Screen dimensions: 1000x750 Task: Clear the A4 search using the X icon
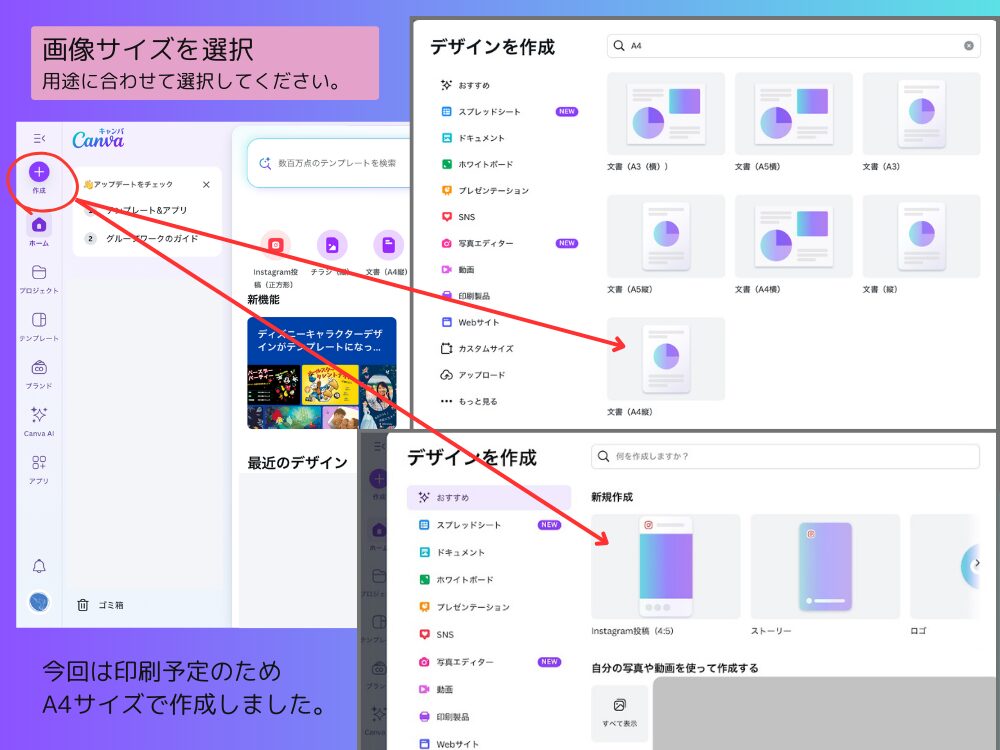tap(968, 46)
